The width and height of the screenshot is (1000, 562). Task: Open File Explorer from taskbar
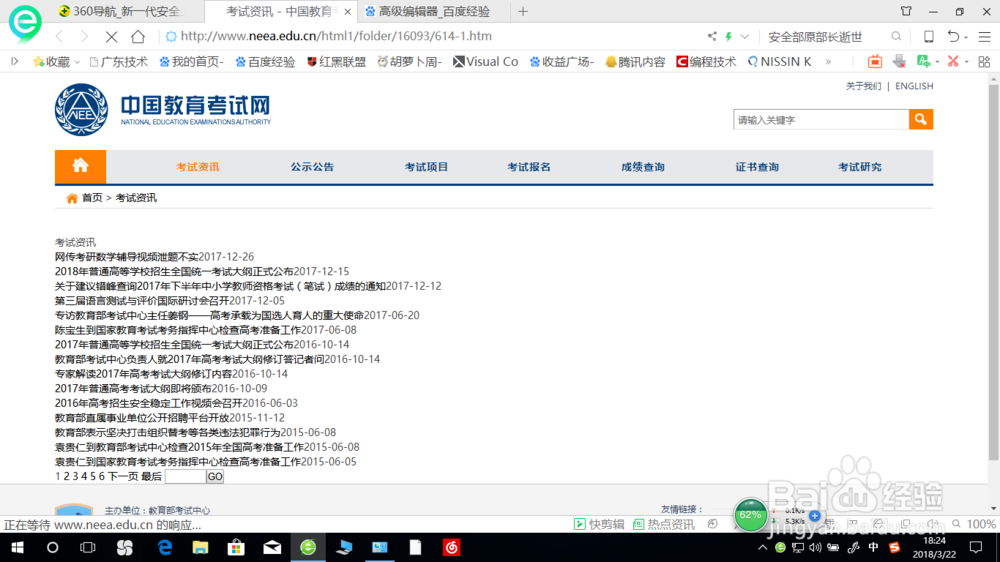coord(200,547)
